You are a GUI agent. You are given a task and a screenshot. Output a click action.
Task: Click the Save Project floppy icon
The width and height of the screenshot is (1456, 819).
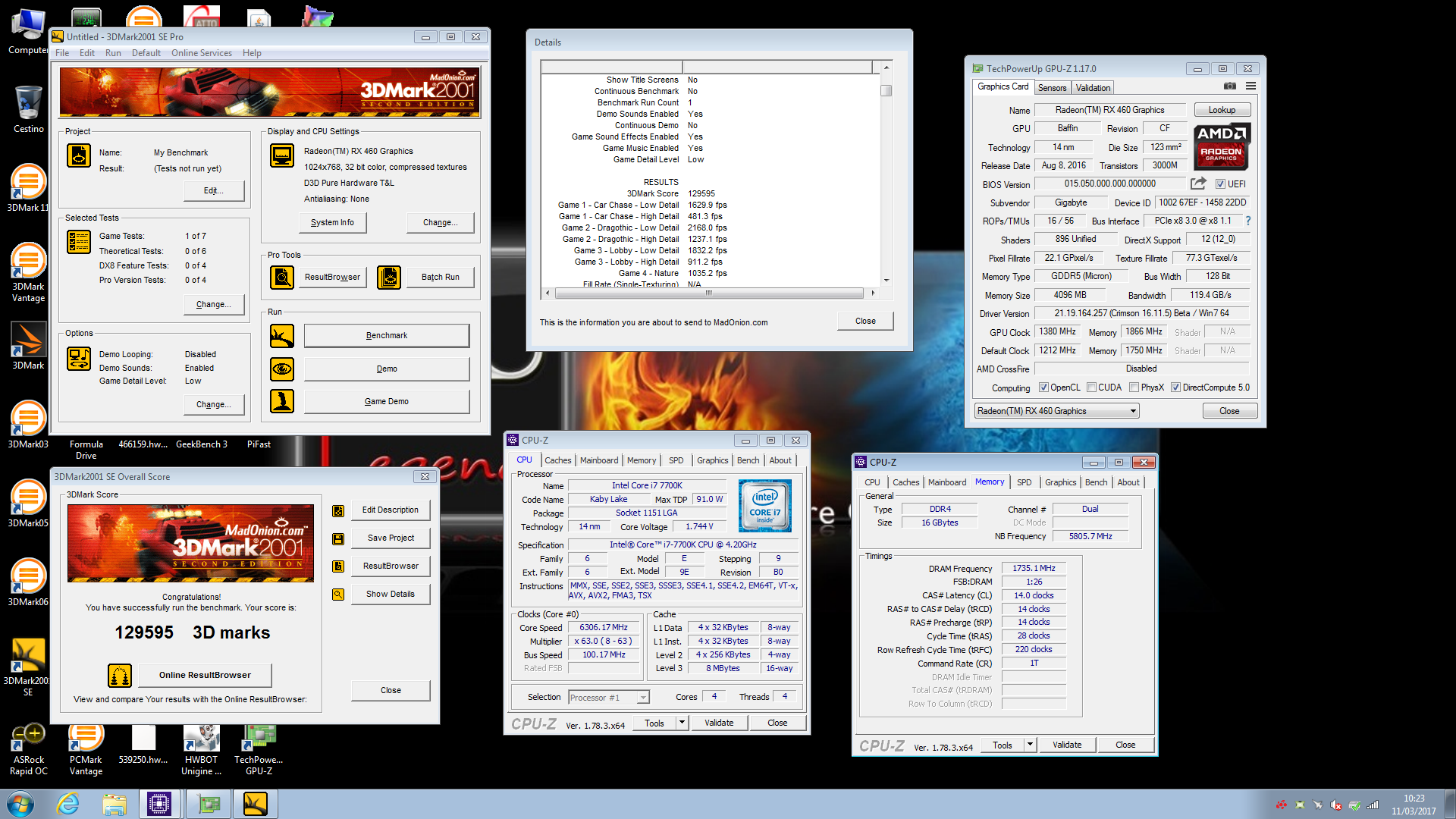pos(338,539)
